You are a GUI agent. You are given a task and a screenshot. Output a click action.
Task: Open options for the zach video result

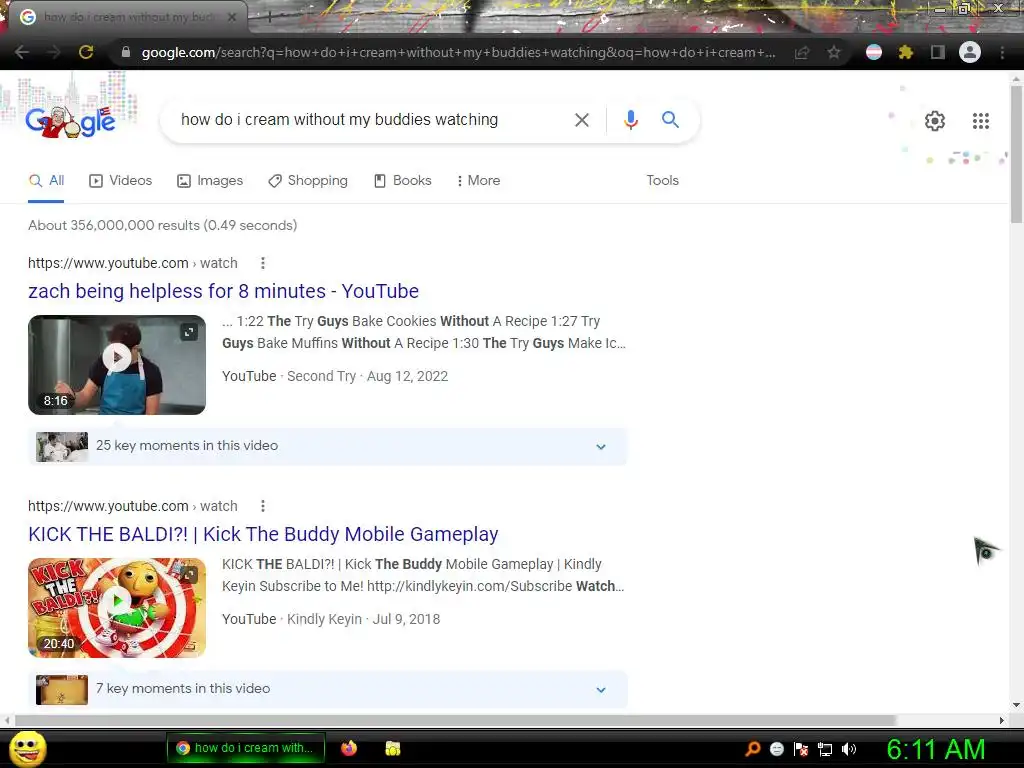tap(263, 263)
